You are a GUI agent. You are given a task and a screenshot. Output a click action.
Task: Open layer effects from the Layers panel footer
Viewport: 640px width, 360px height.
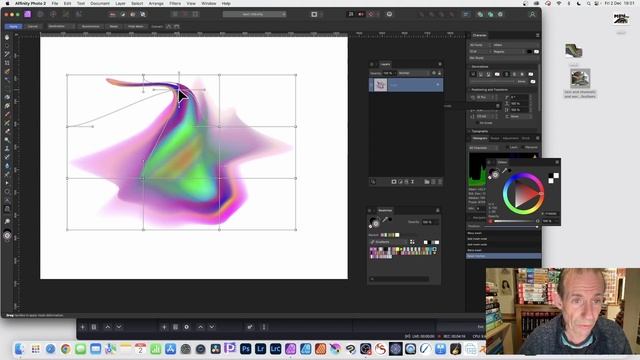[407, 182]
